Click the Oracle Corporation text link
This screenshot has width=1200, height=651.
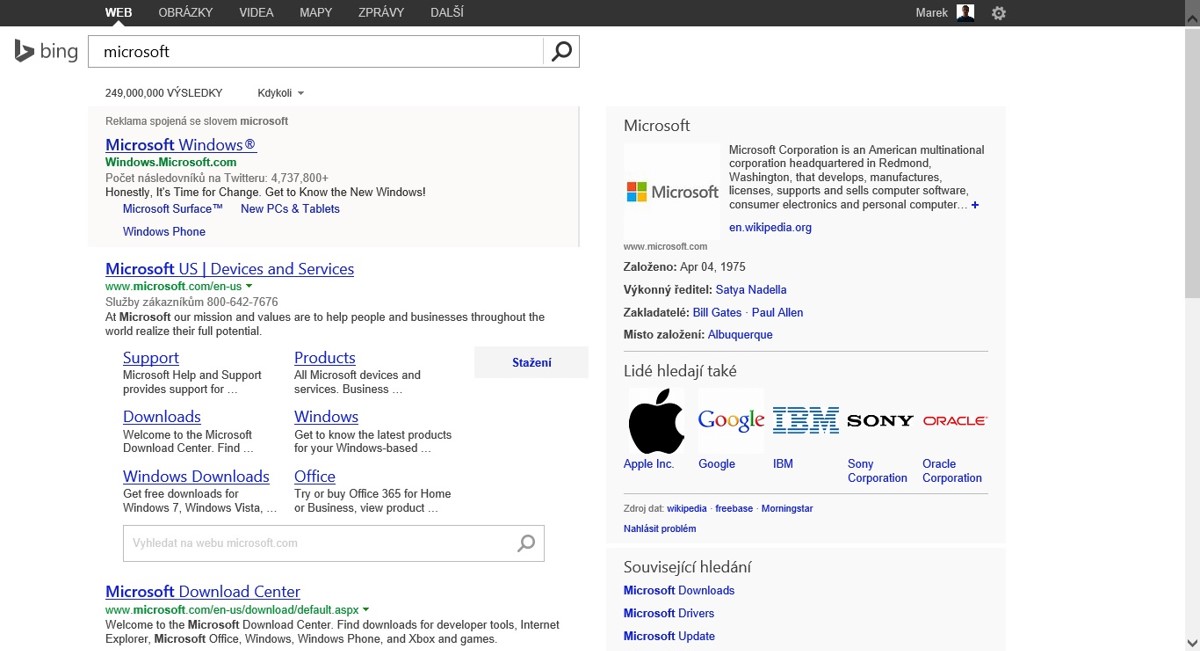point(952,471)
